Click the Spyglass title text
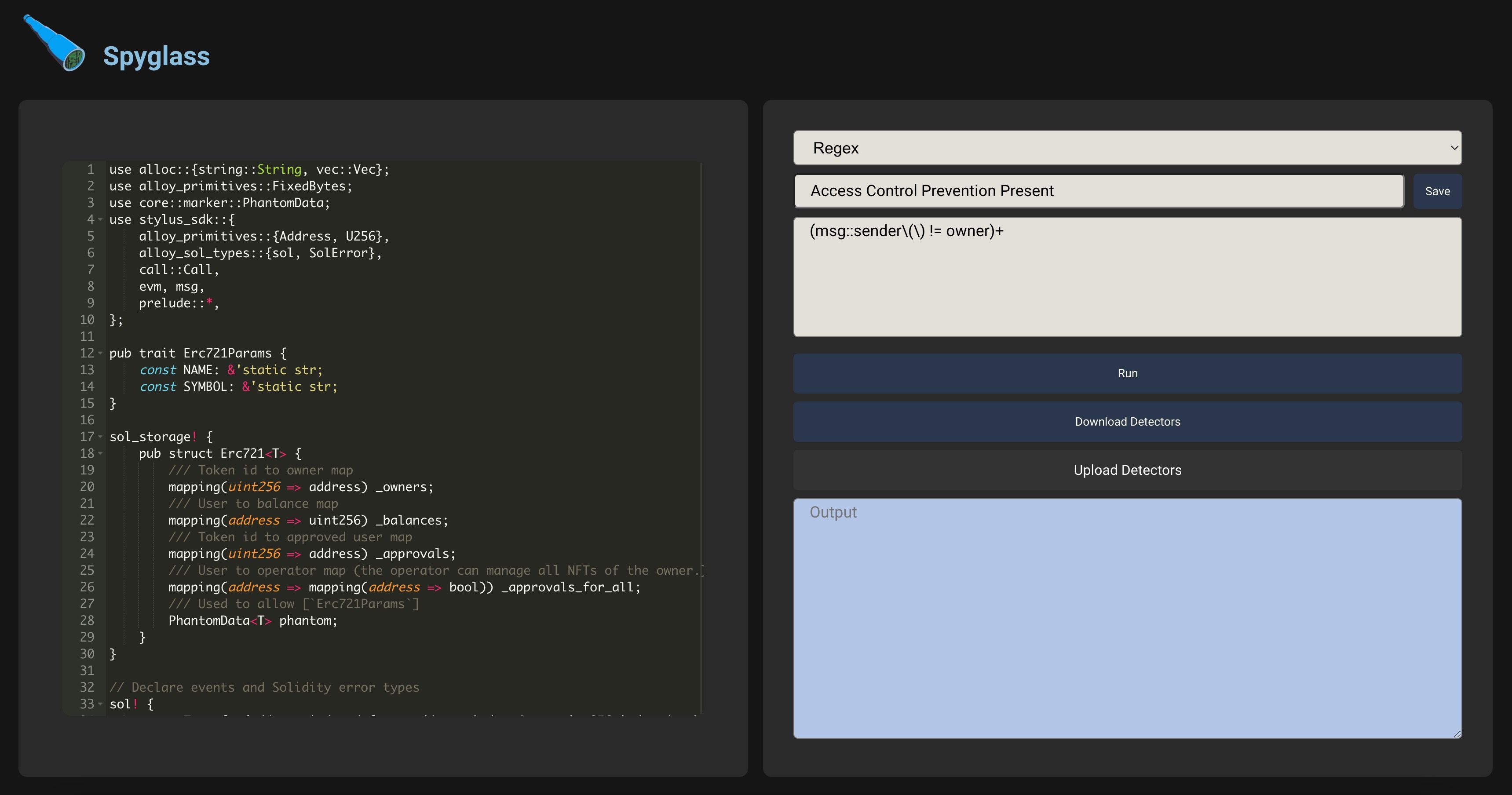 click(156, 56)
